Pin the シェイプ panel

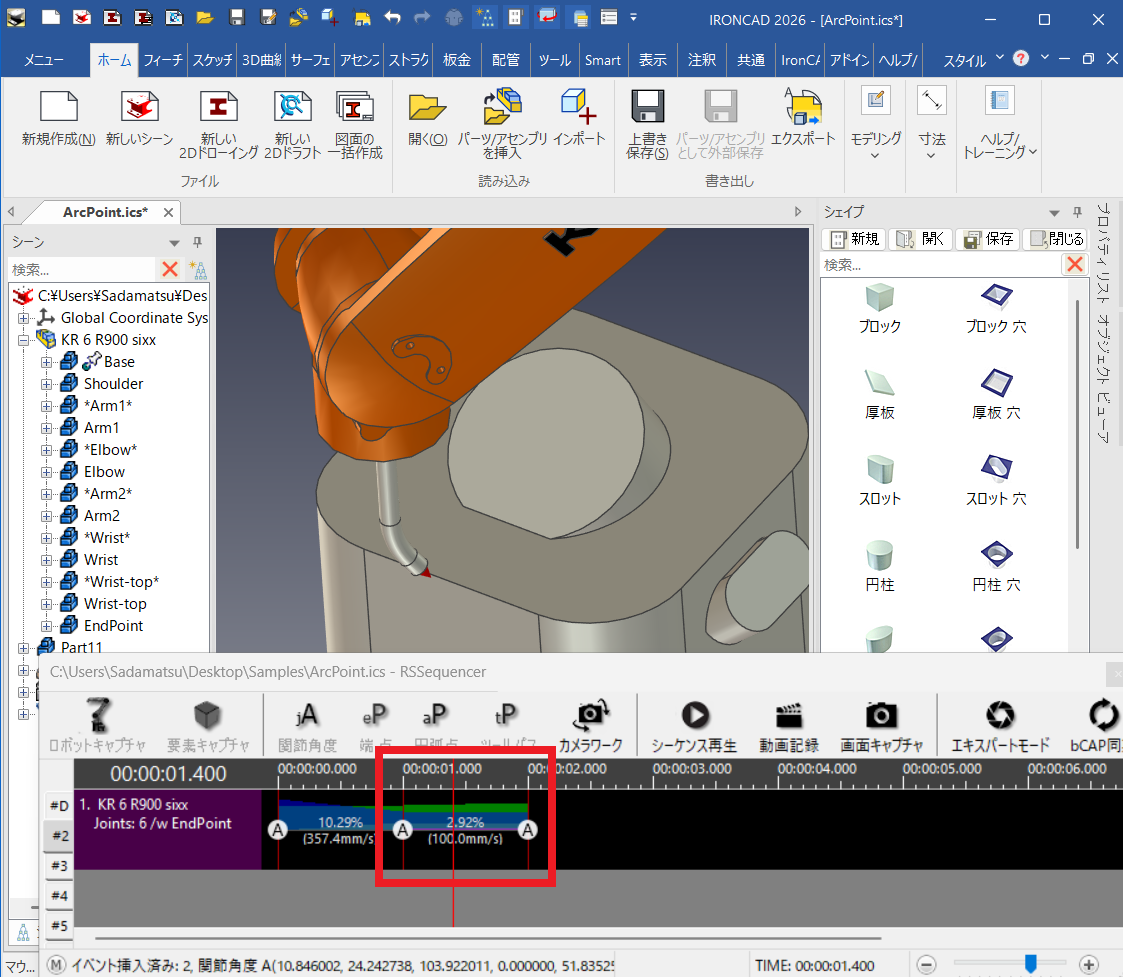[x=1077, y=212]
